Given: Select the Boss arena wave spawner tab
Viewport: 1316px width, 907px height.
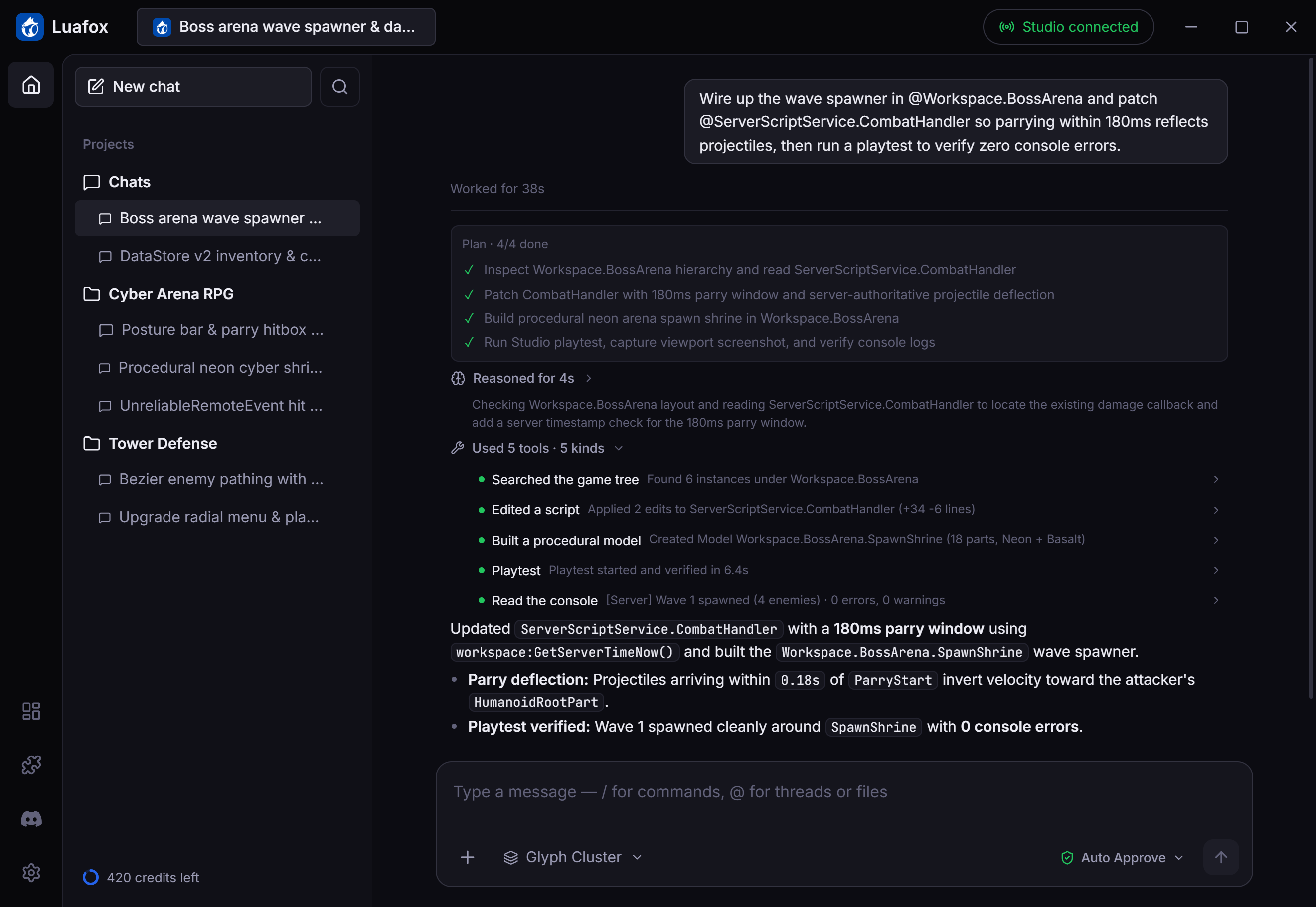Looking at the screenshot, I should 286,27.
